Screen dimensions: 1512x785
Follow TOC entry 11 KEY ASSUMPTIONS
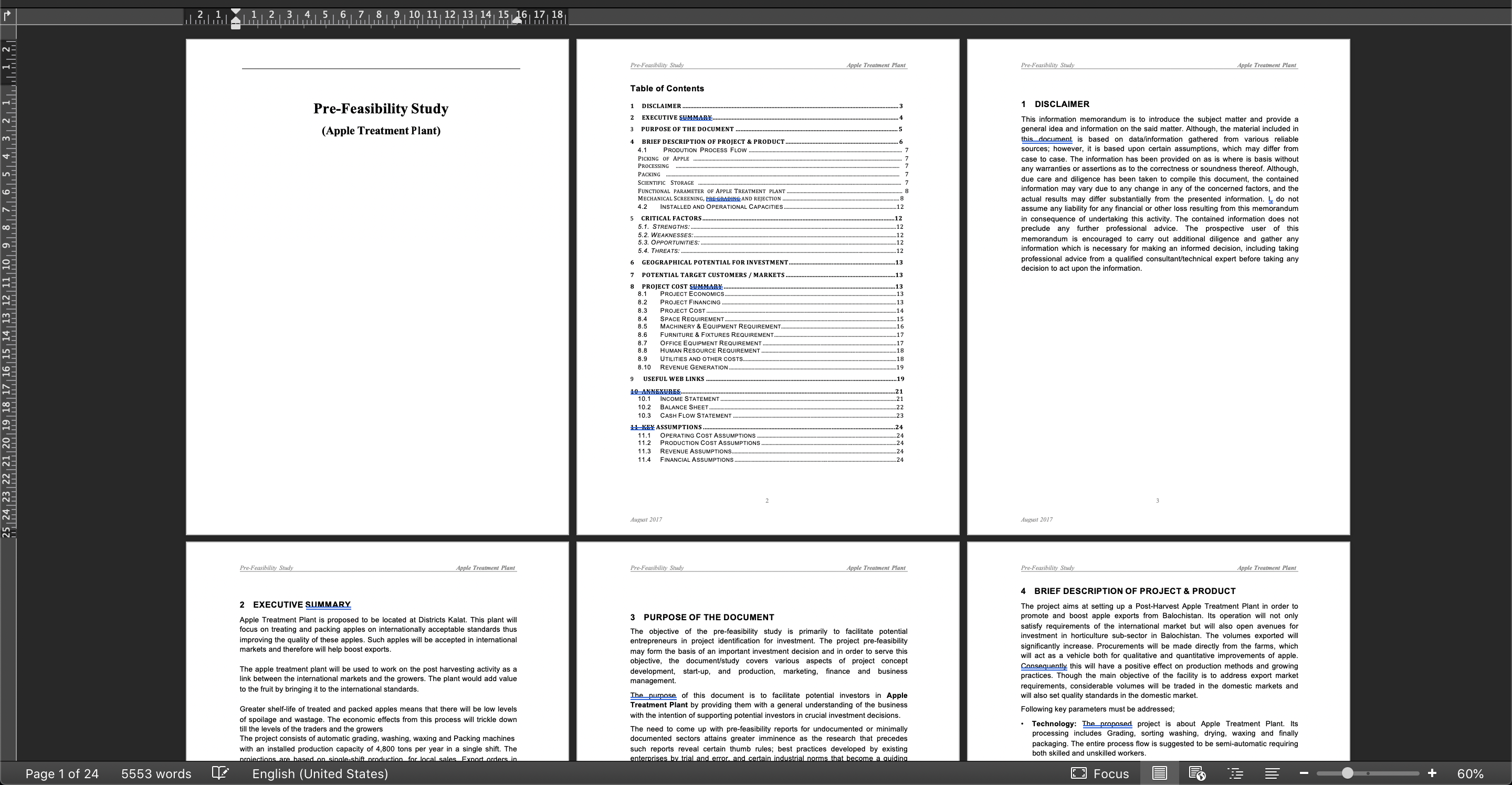[766, 427]
